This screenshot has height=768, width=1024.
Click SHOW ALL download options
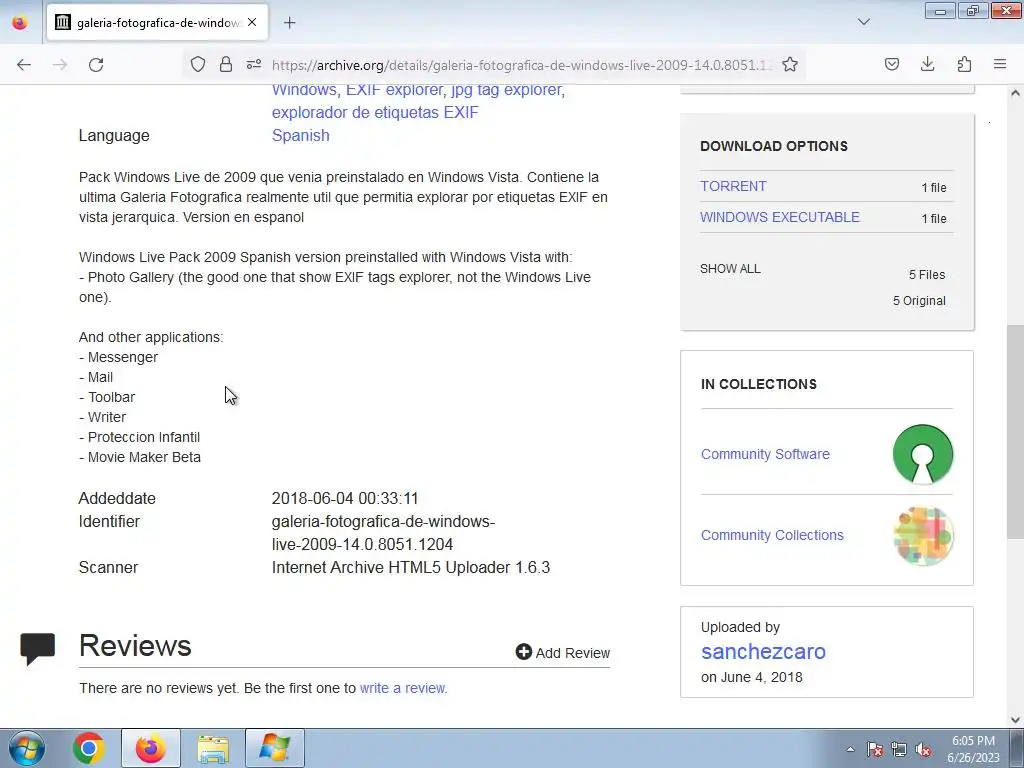[x=730, y=268]
